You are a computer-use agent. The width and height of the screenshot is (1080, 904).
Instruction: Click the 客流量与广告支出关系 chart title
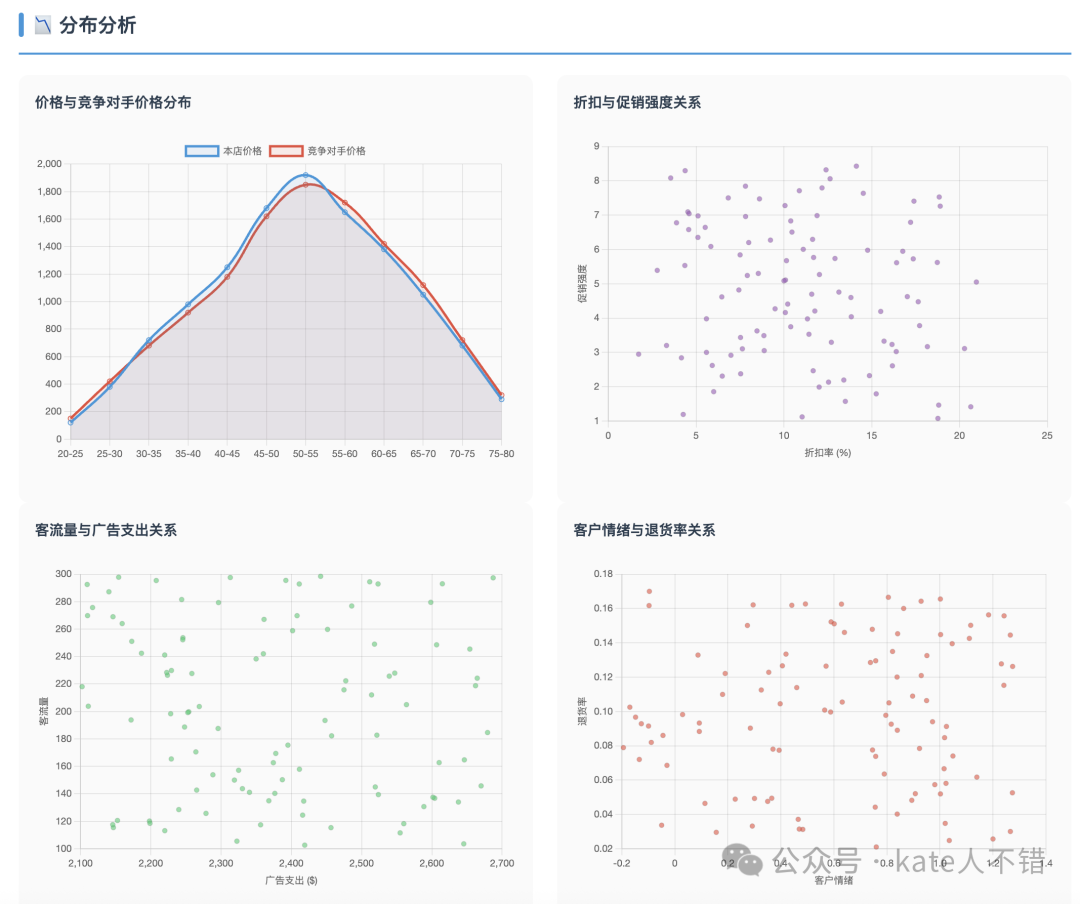pyautogui.click(x=106, y=530)
